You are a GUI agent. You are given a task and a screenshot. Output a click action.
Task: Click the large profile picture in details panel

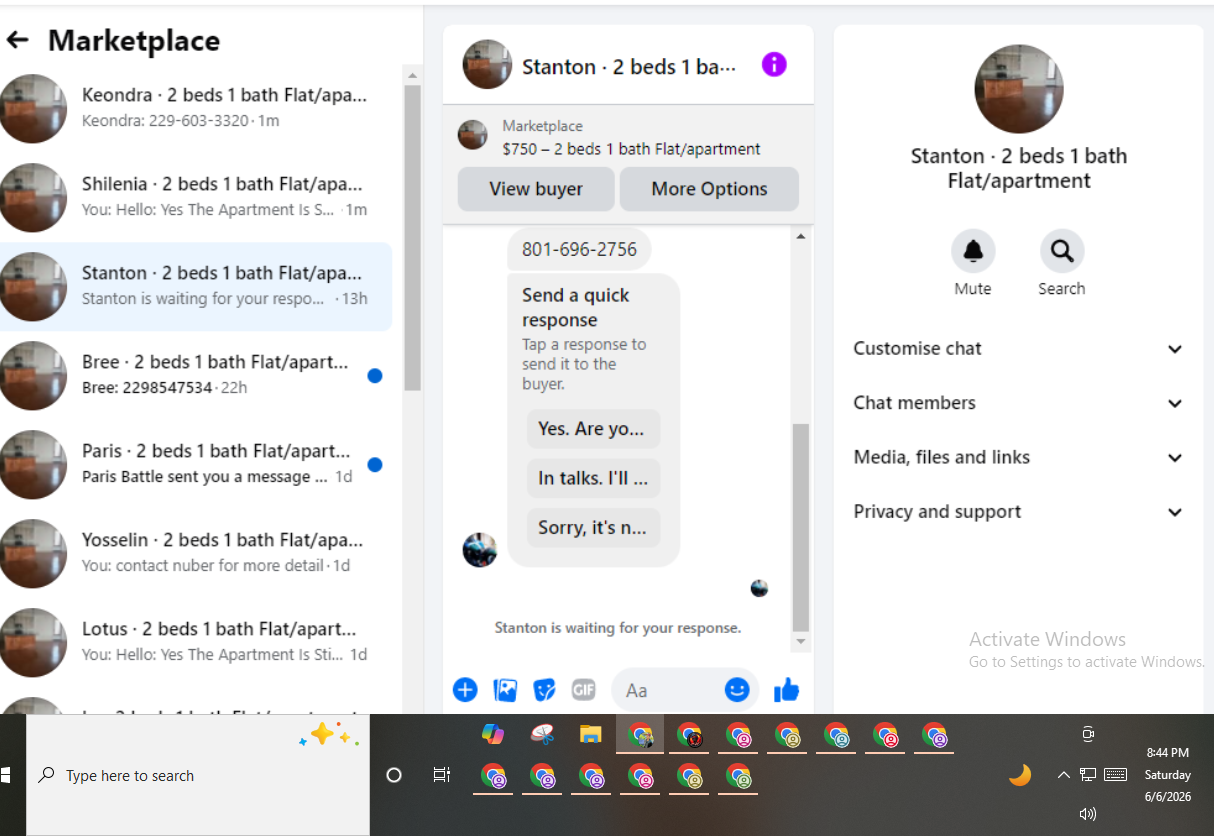tap(1018, 89)
